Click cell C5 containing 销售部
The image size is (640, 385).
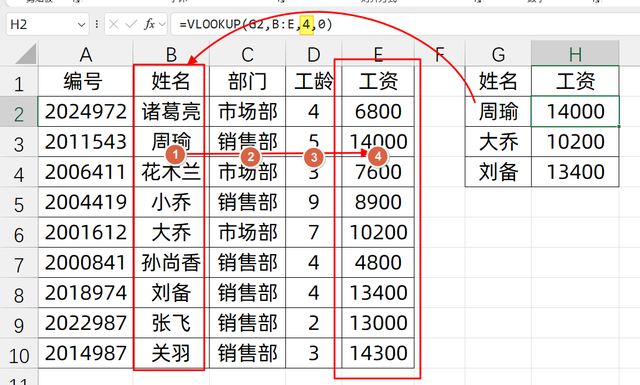[247, 202]
